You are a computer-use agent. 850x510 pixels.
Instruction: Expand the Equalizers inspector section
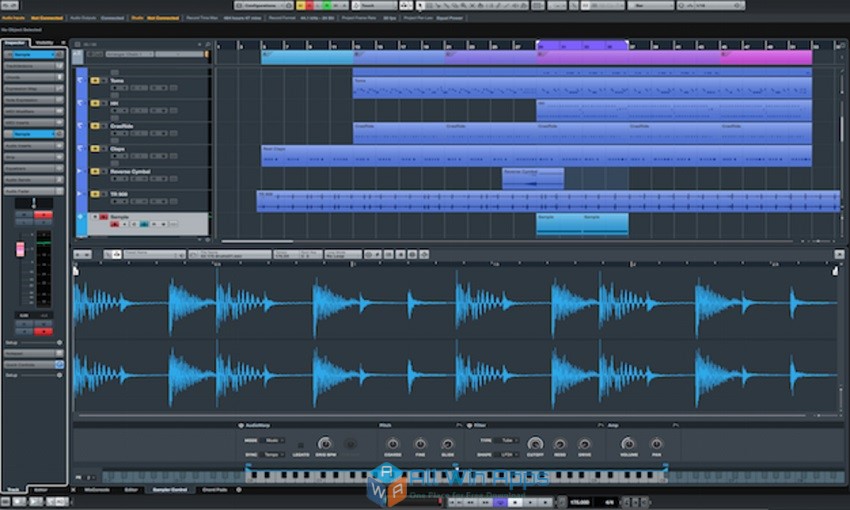pos(34,169)
